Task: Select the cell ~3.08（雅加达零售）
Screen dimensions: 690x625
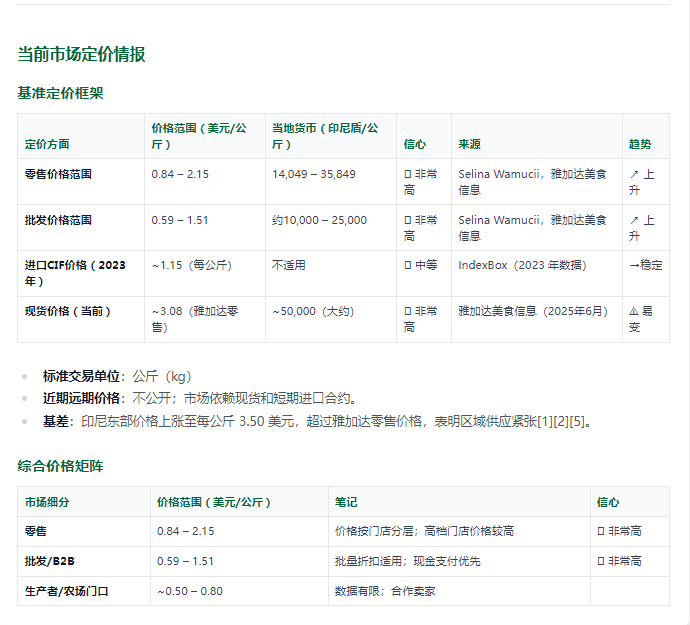Action: tap(195, 319)
